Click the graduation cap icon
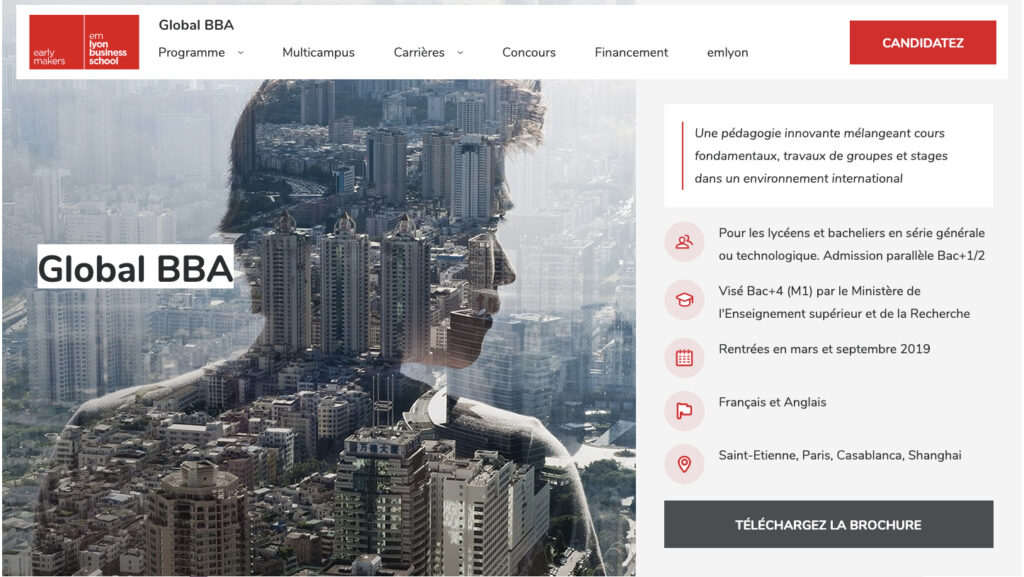Image resolution: width=1024 pixels, height=577 pixels. pyautogui.click(x=684, y=300)
